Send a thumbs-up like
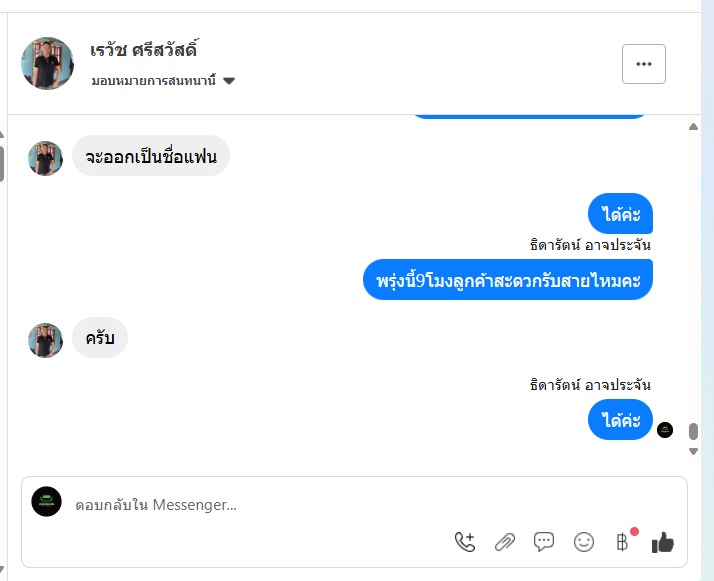714x581 pixels. [x=663, y=542]
